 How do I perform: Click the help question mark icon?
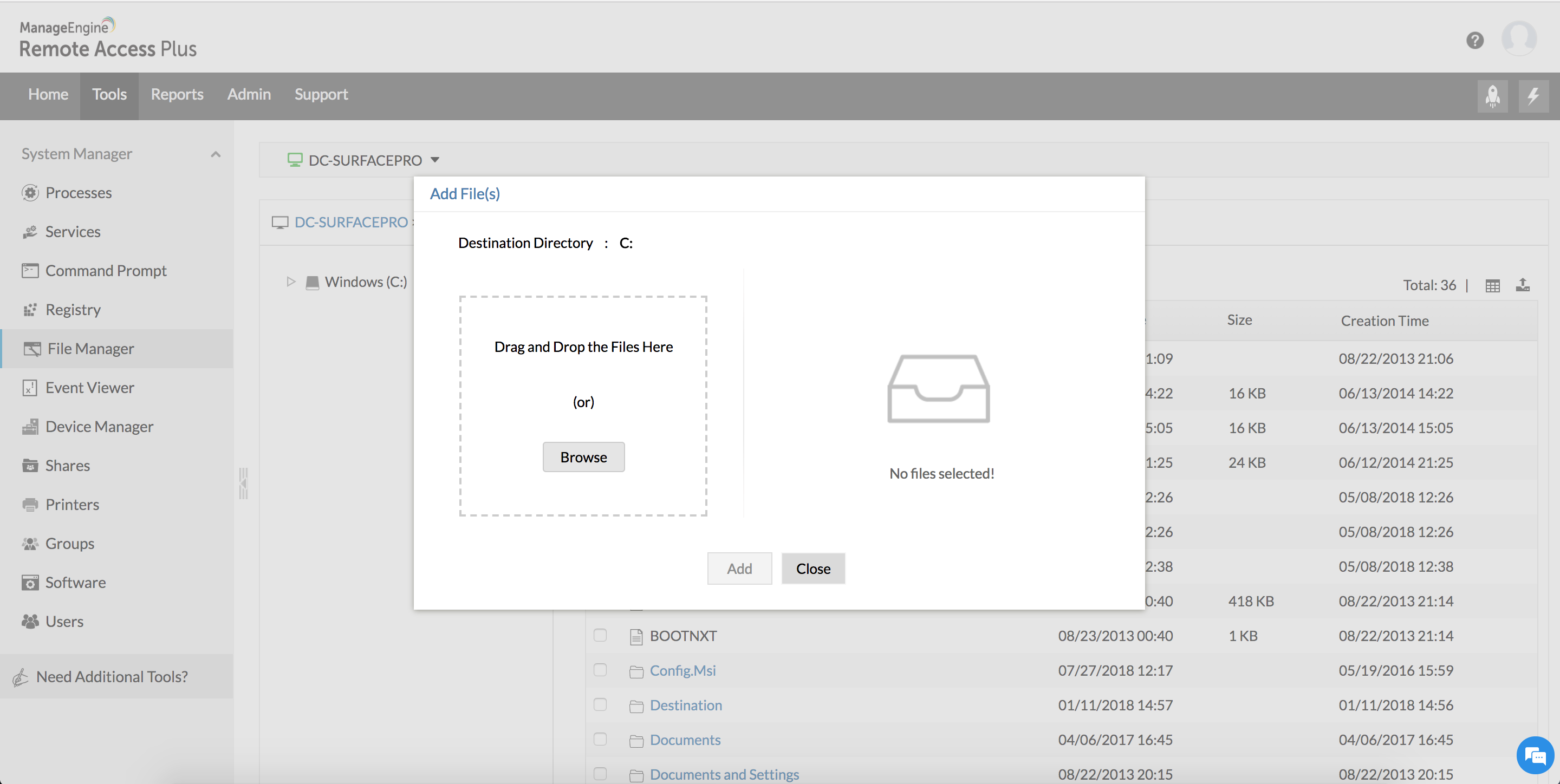tap(1474, 41)
